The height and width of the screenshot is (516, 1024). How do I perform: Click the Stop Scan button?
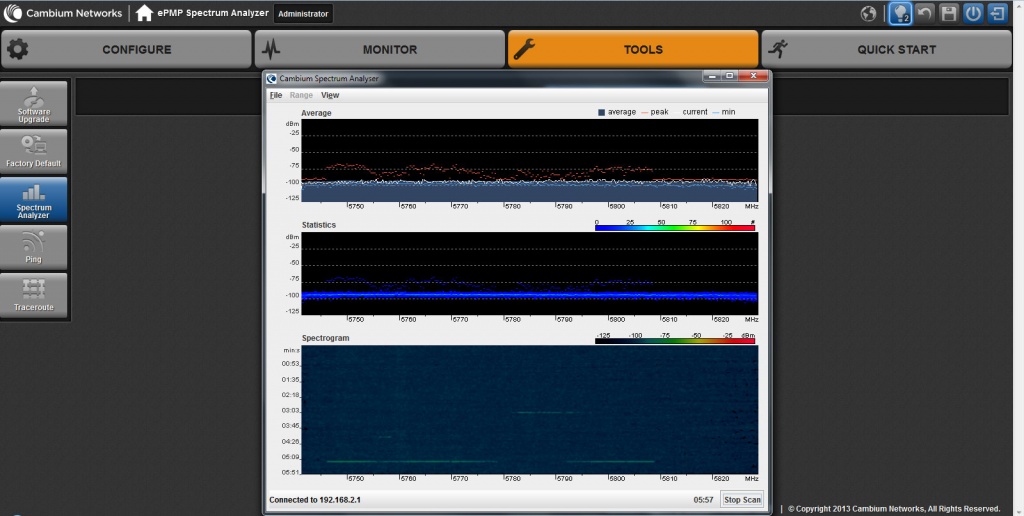click(742, 500)
